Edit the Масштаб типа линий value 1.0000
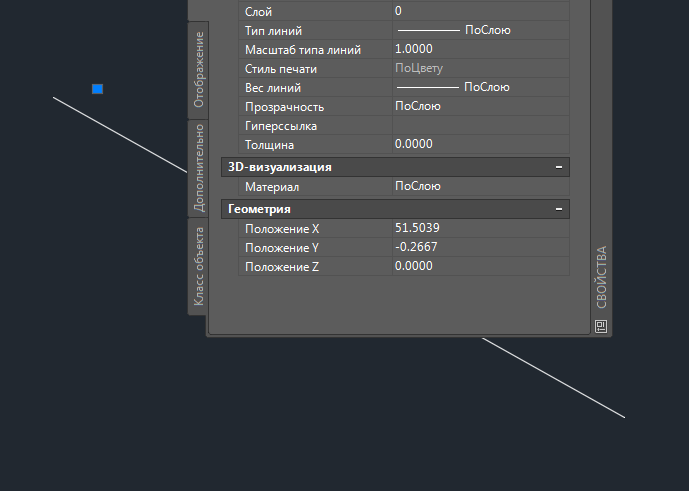 coord(481,49)
